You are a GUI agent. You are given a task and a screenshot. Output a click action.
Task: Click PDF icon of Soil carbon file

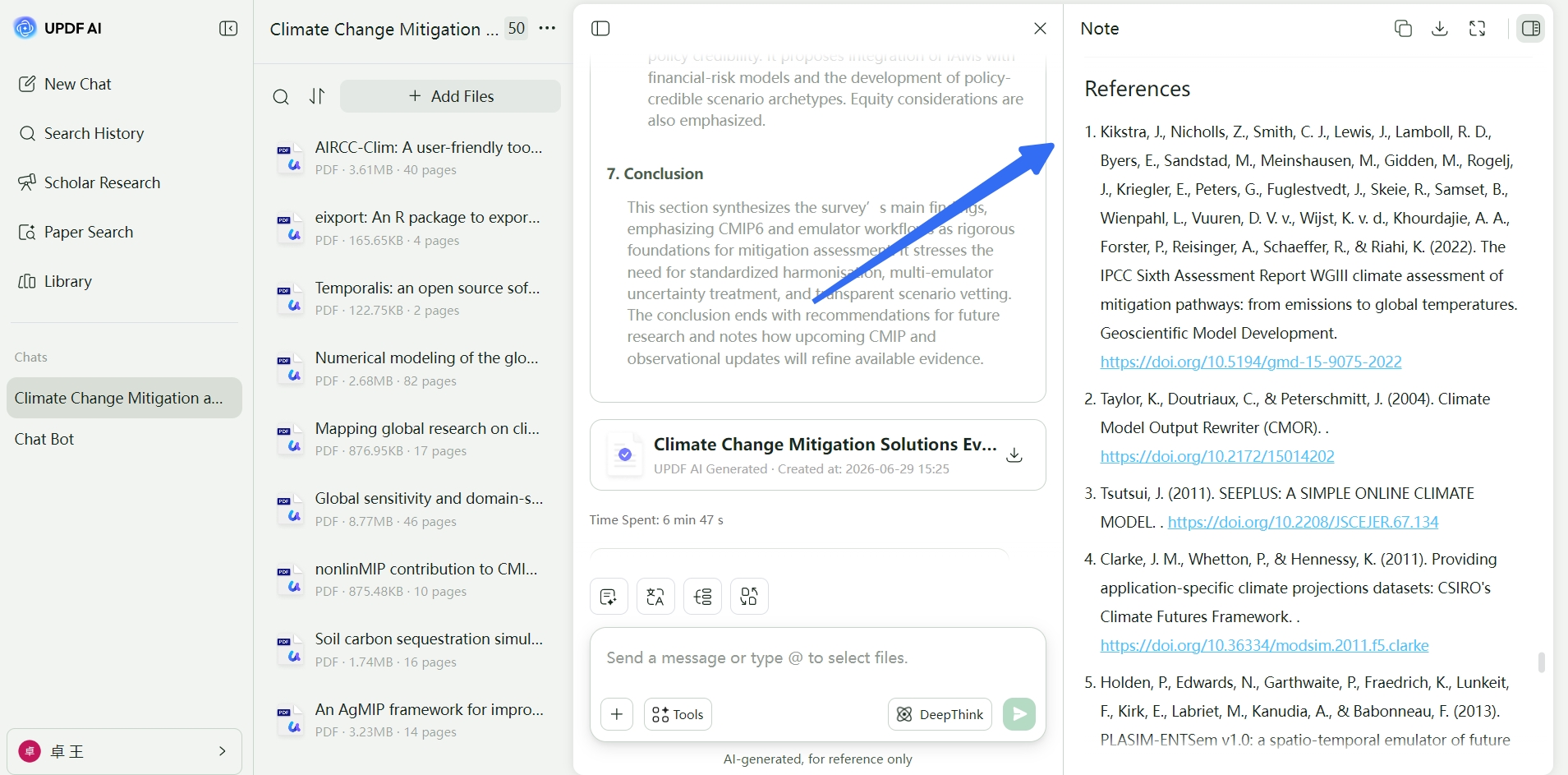click(x=289, y=650)
